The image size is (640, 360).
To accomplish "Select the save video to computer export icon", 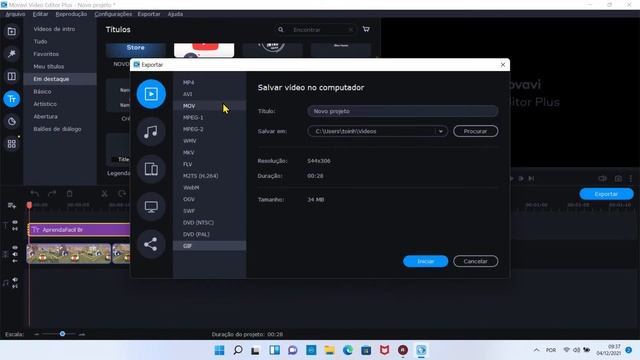I will [151, 94].
